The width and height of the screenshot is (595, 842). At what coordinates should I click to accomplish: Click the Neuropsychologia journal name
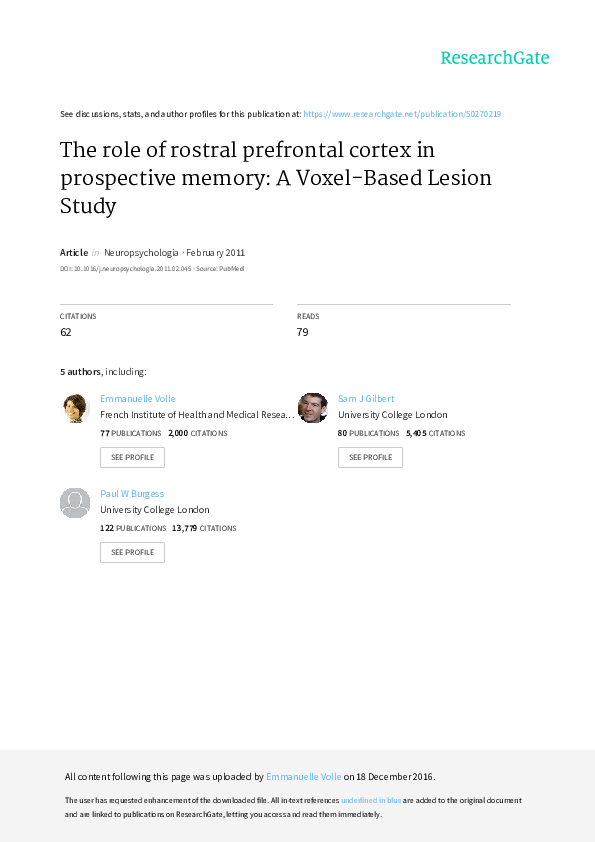coord(141,252)
